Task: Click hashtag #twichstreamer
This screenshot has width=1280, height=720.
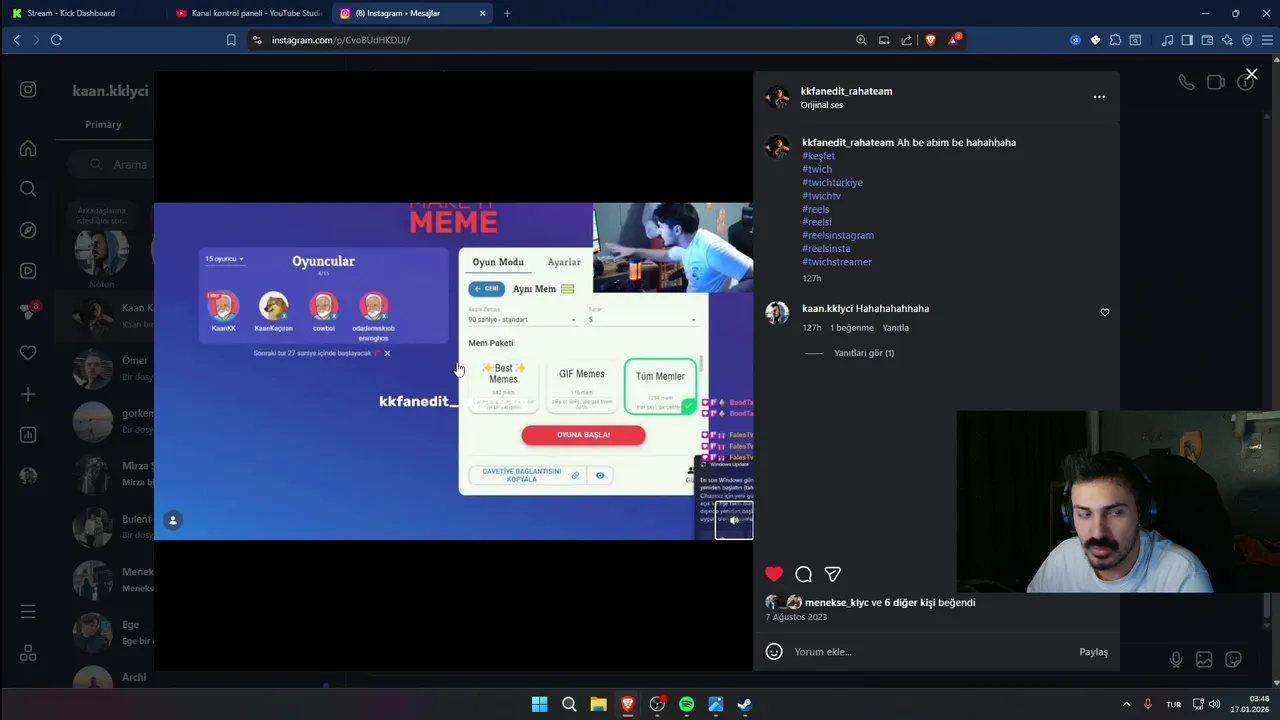Action: [x=837, y=262]
